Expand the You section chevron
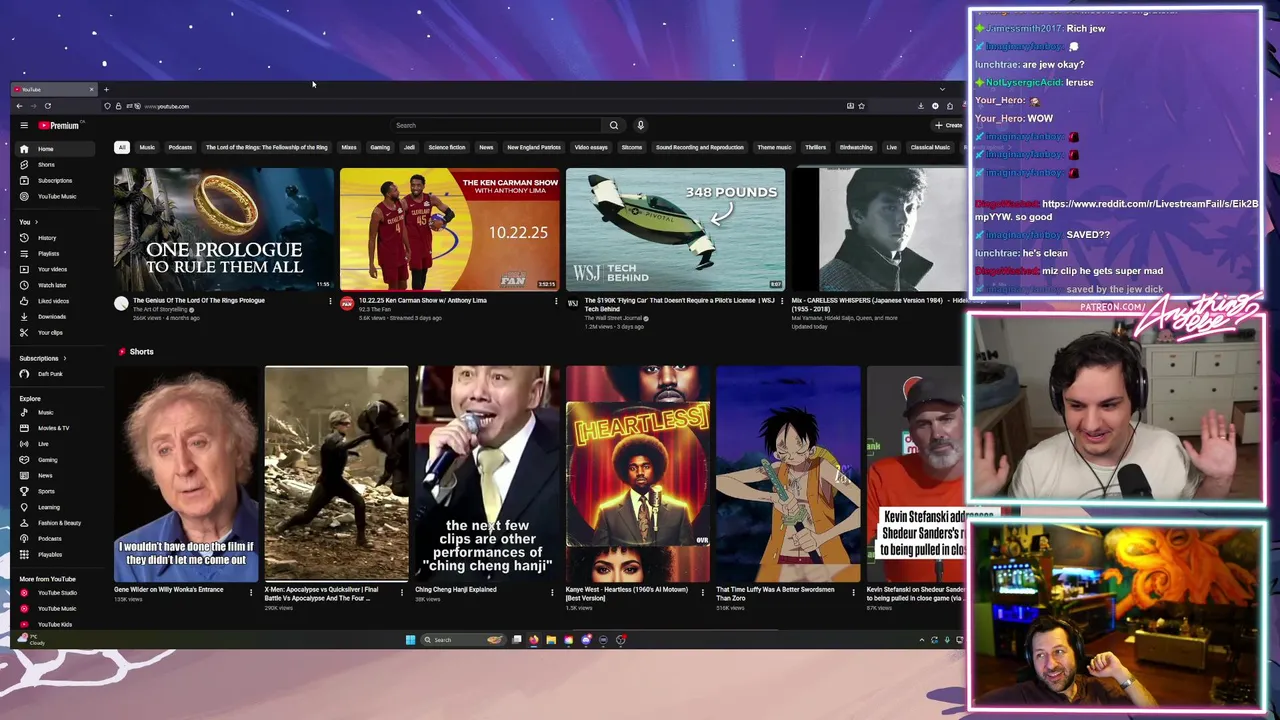 click(37, 222)
